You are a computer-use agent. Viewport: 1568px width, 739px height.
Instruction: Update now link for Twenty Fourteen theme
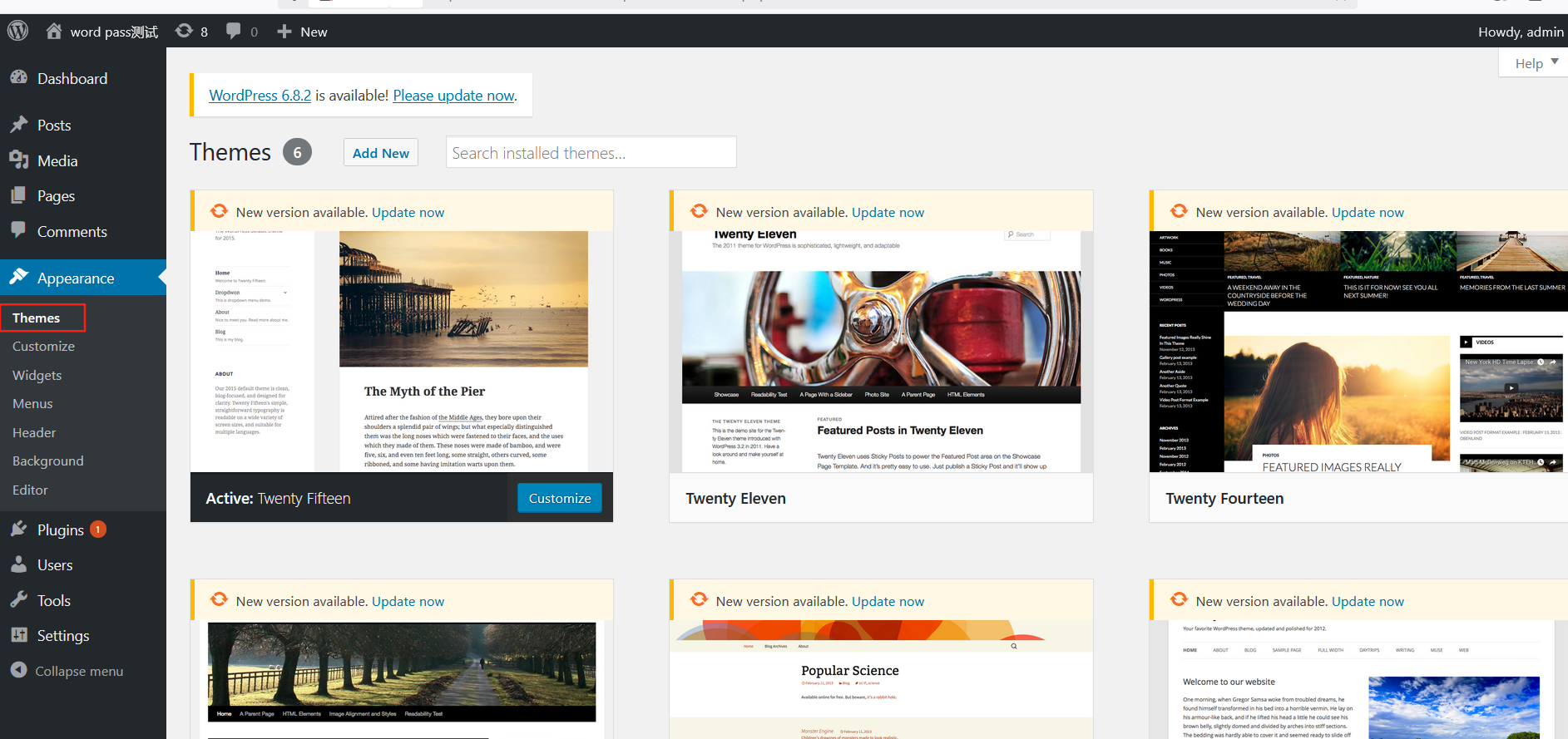click(x=1368, y=212)
